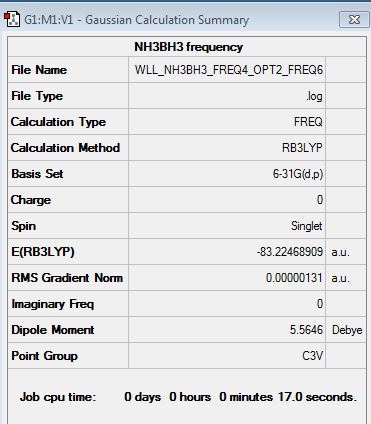This screenshot has height=424, width=371.
Task: Select the File Name value cell
Action: click(227, 70)
